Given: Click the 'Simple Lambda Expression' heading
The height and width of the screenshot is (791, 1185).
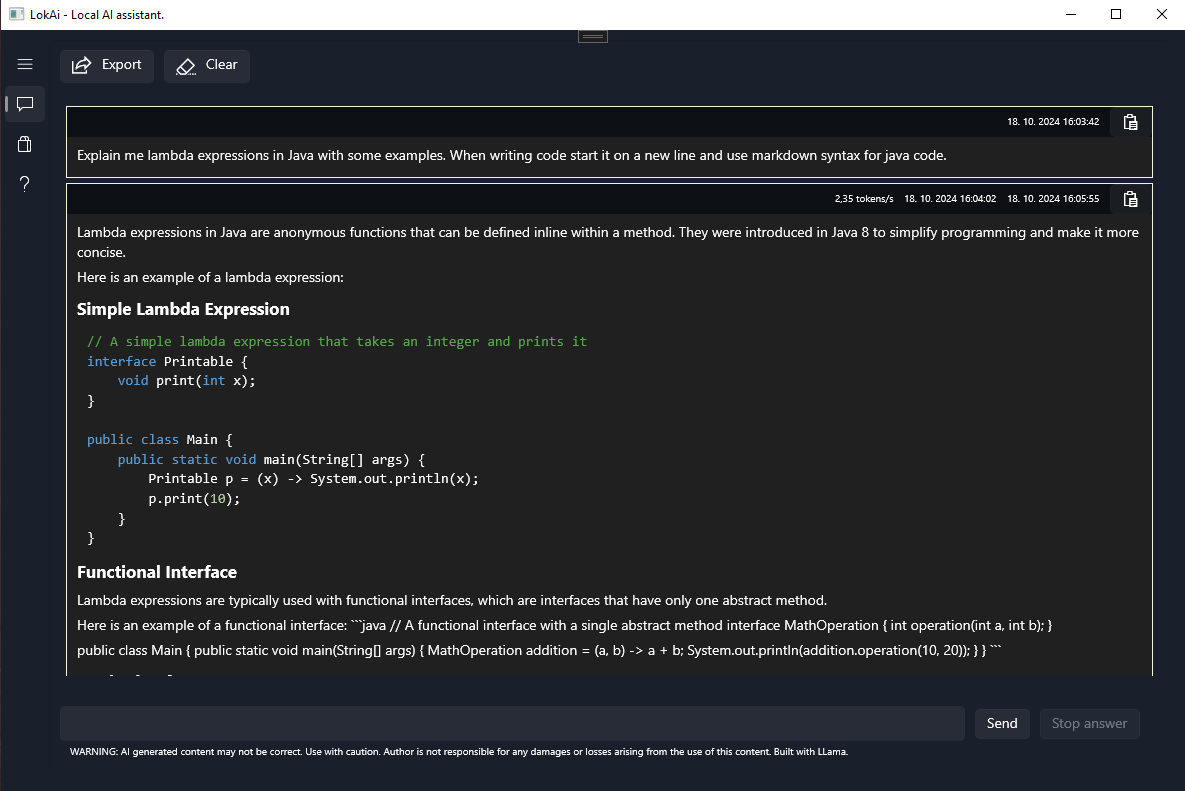Looking at the screenshot, I should coord(183,309).
